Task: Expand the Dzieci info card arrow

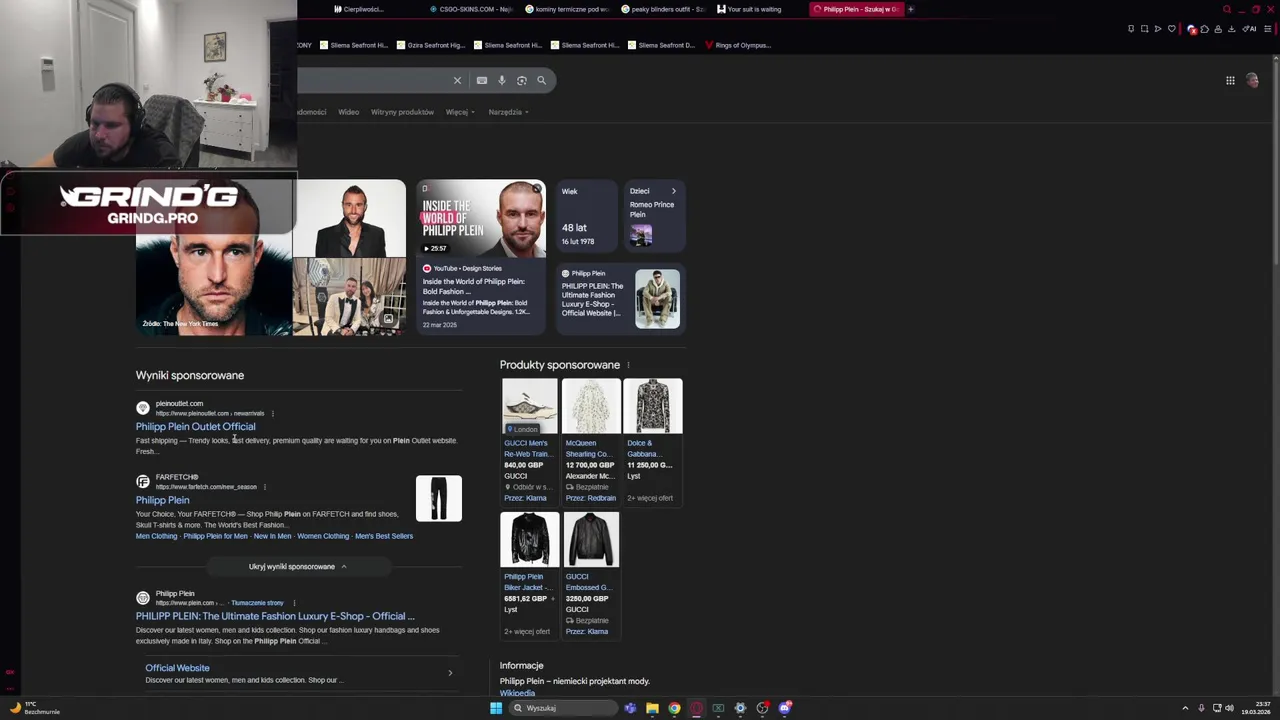Action: (x=673, y=191)
